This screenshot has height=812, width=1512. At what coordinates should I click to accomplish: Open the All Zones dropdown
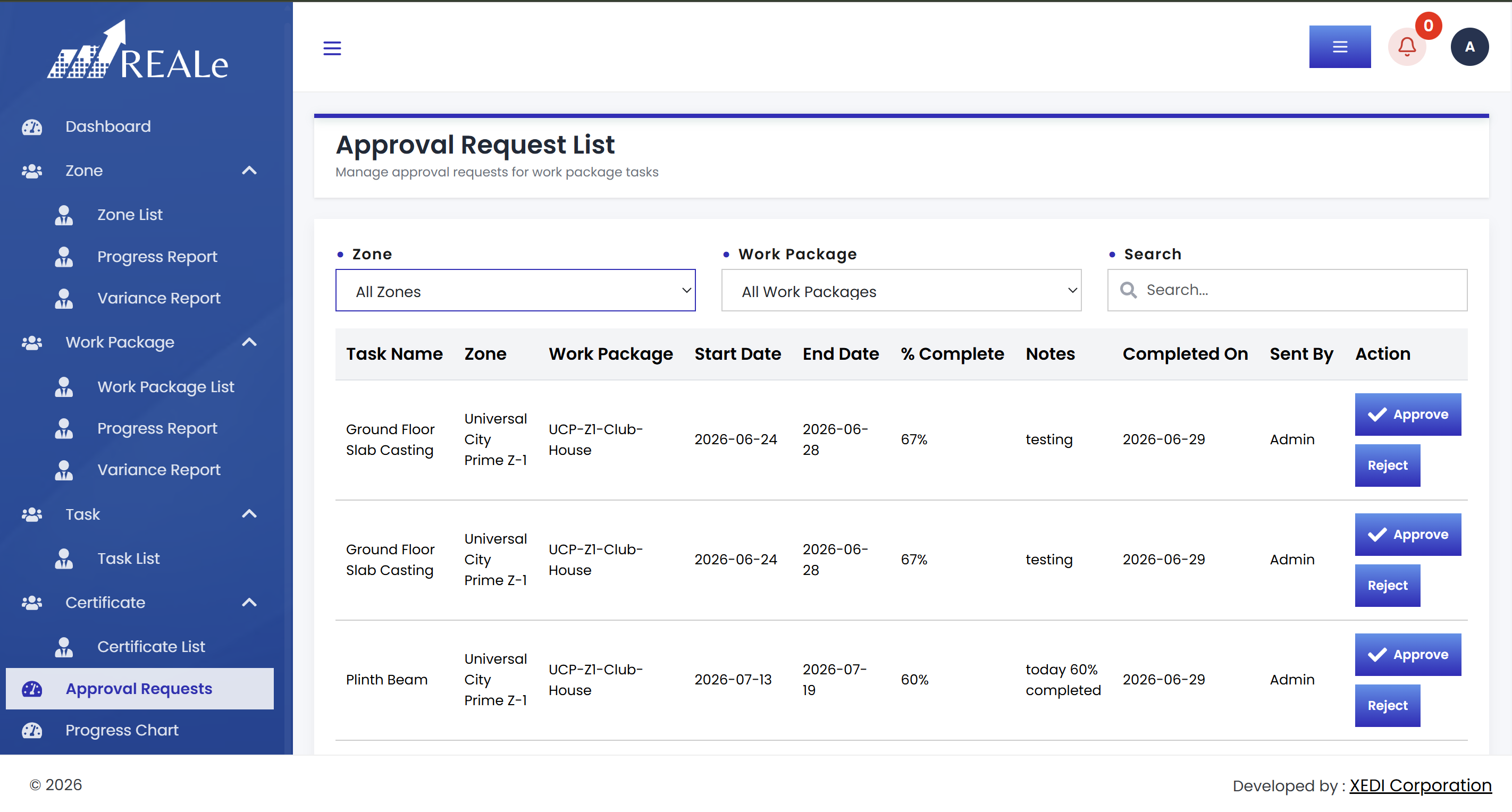pyautogui.click(x=515, y=291)
